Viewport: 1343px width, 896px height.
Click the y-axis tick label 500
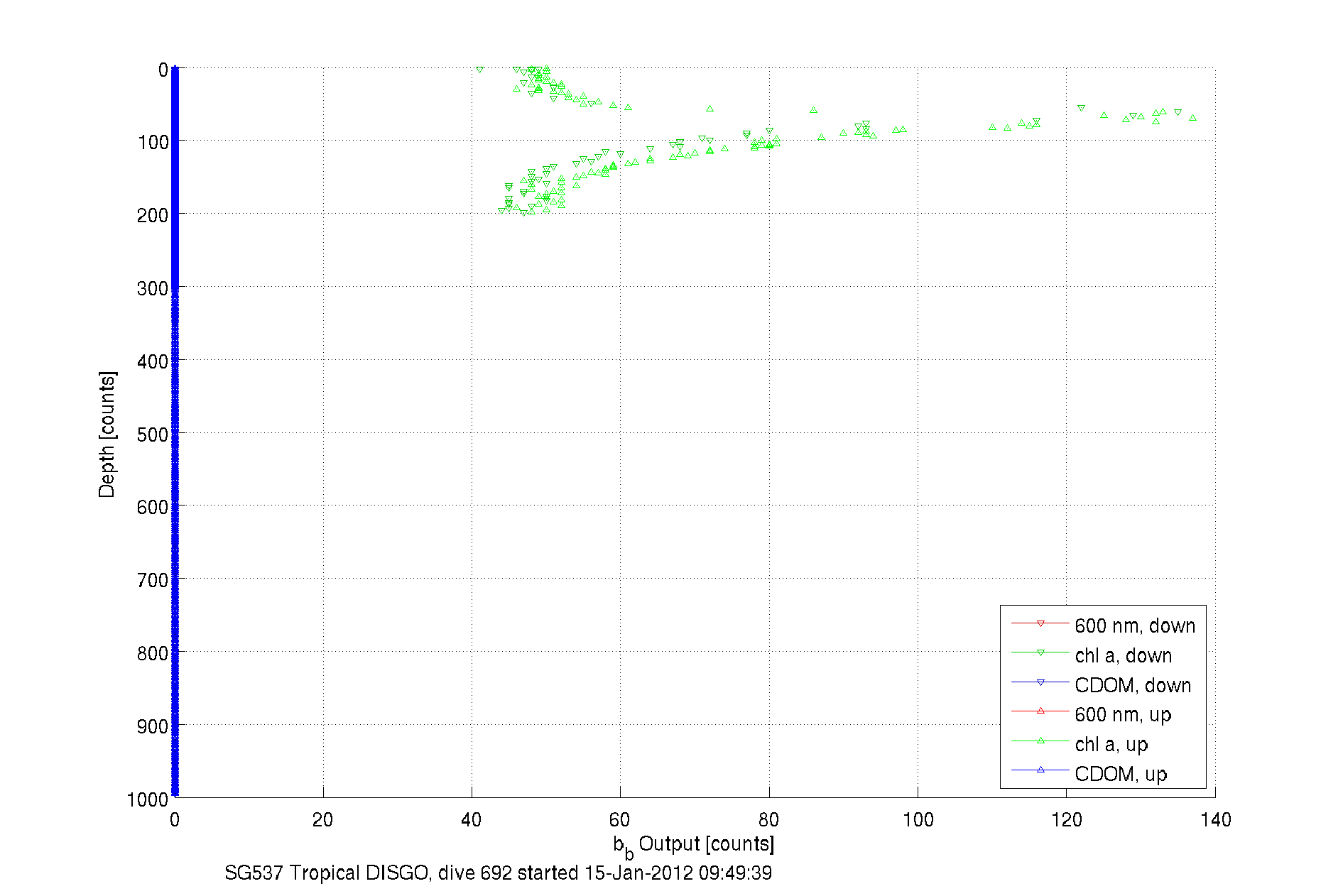point(152,435)
